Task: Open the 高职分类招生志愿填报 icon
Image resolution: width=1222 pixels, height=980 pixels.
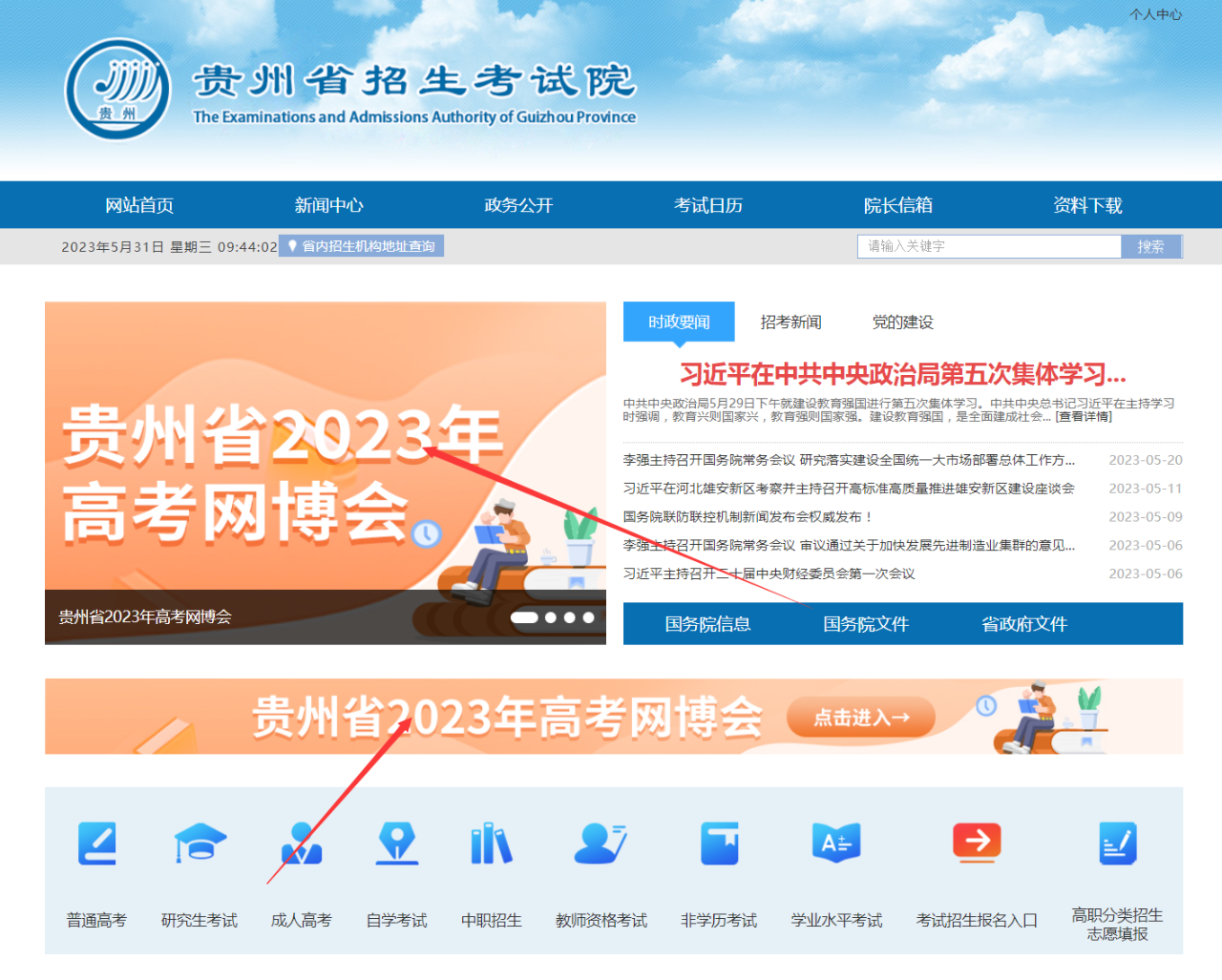Action: tap(1117, 844)
